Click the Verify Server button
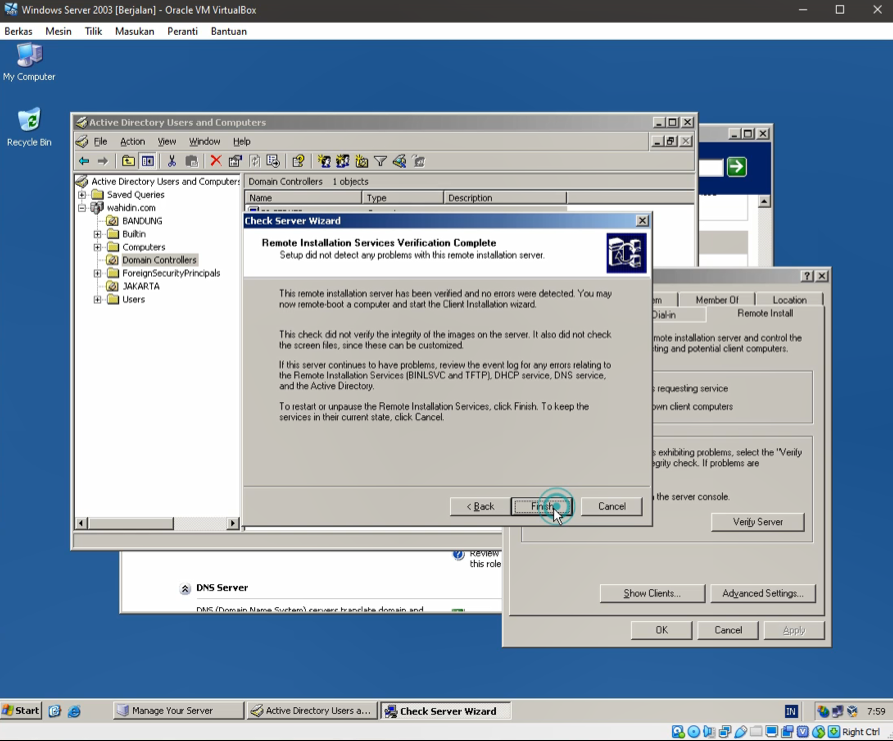This screenshot has height=741, width=893. pos(757,522)
